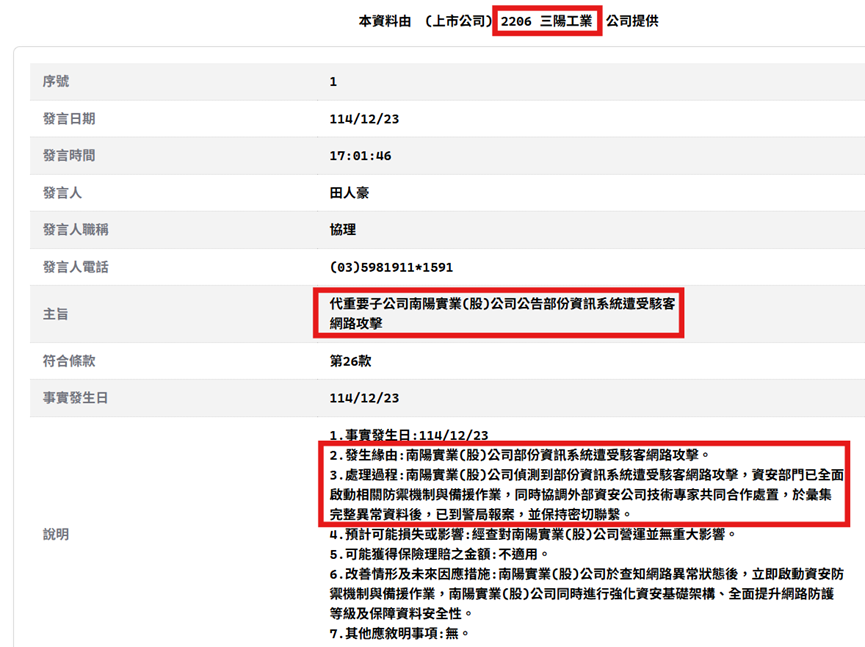The height and width of the screenshot is (647, 865).
Task: Click the job title value 協理
Action: point(342,230)
